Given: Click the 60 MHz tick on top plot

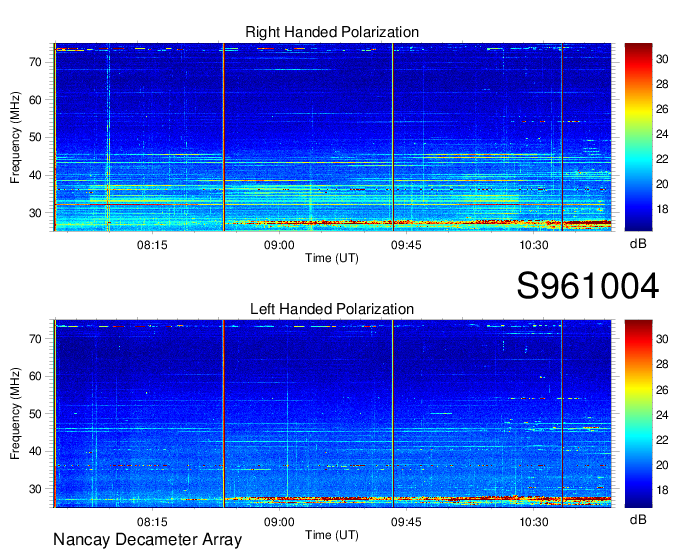Looking at the screenshot, I should (36, 100).
